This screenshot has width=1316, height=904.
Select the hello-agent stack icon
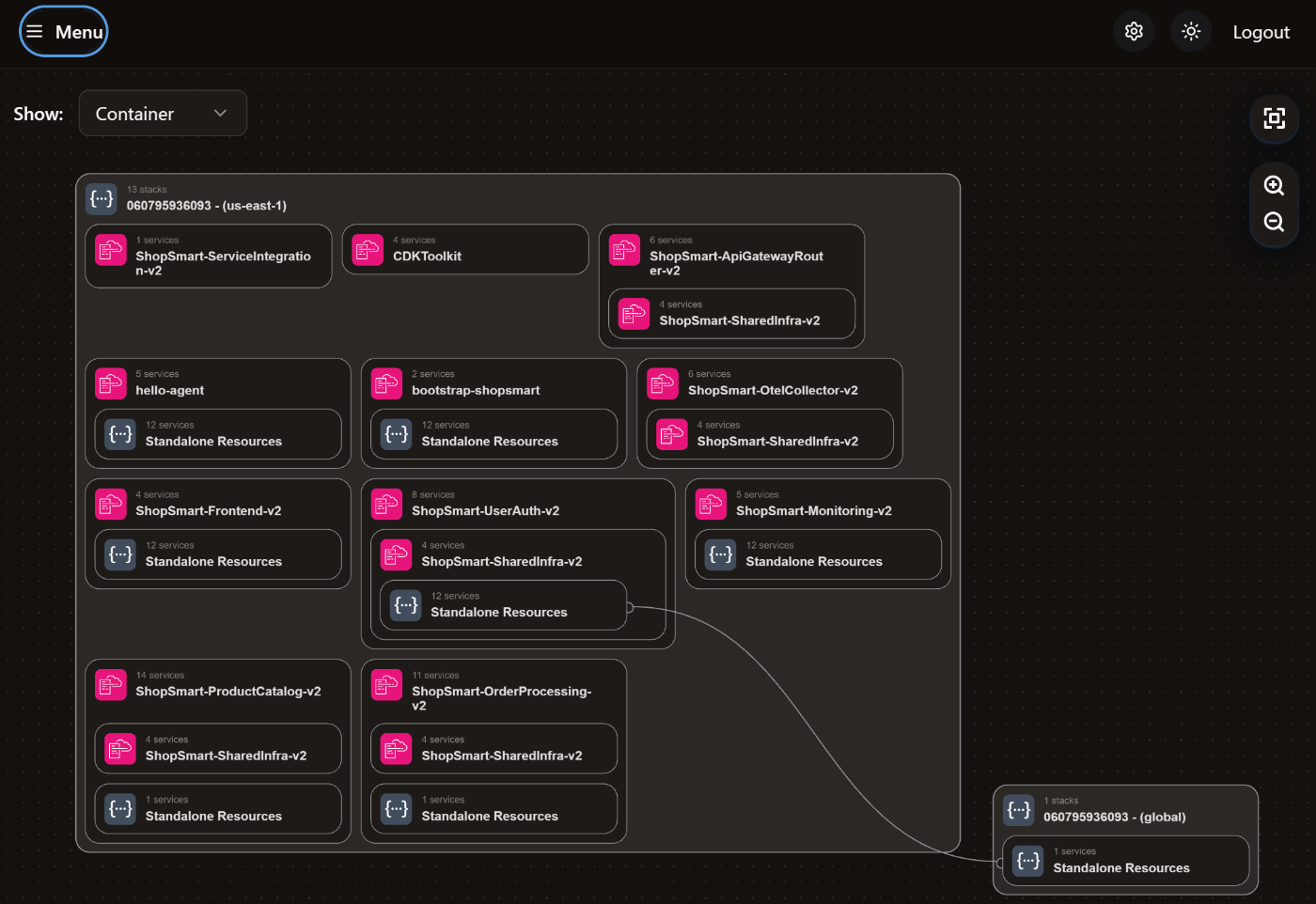(x=111, y=383)
